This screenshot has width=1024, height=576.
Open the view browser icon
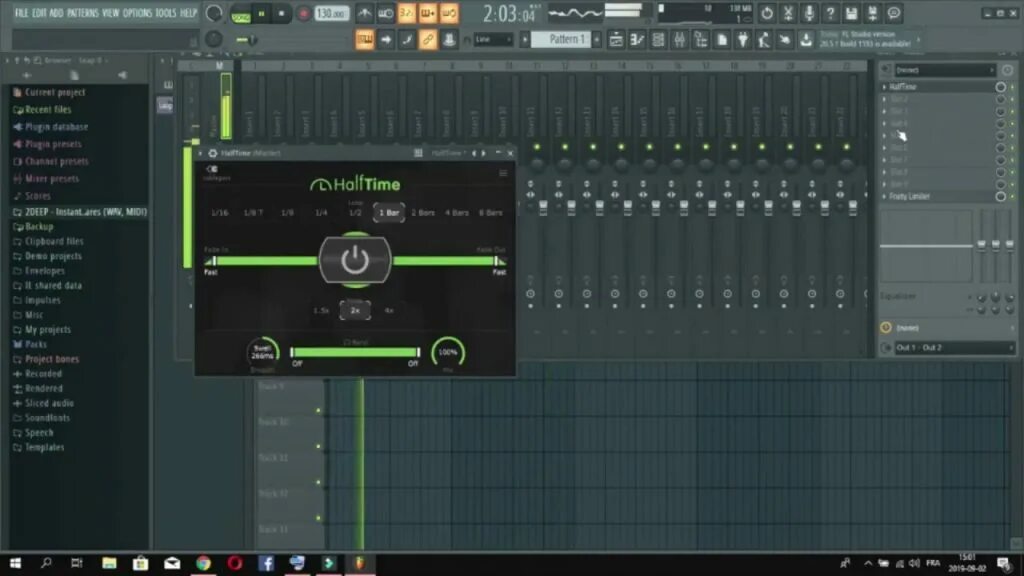(701, 40)
